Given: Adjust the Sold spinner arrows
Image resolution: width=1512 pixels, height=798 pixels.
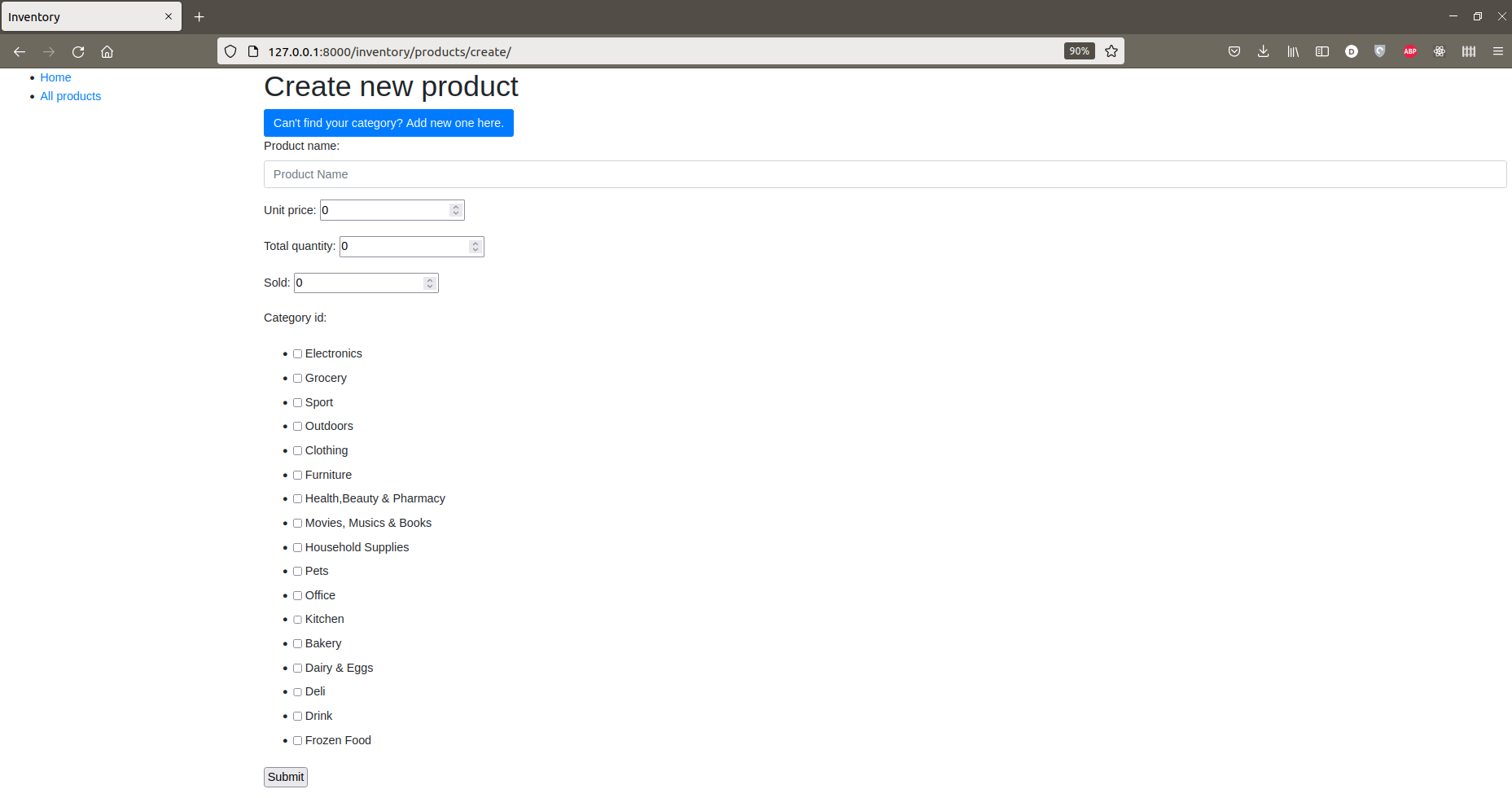Looking at the screenshot, I should click(x=430, y=283).
